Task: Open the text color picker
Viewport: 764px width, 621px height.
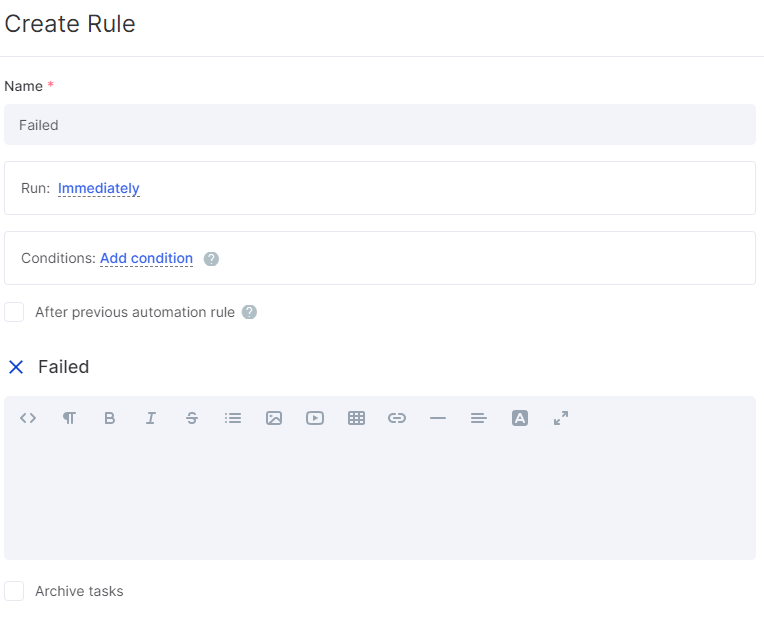Action: [520, 418]
